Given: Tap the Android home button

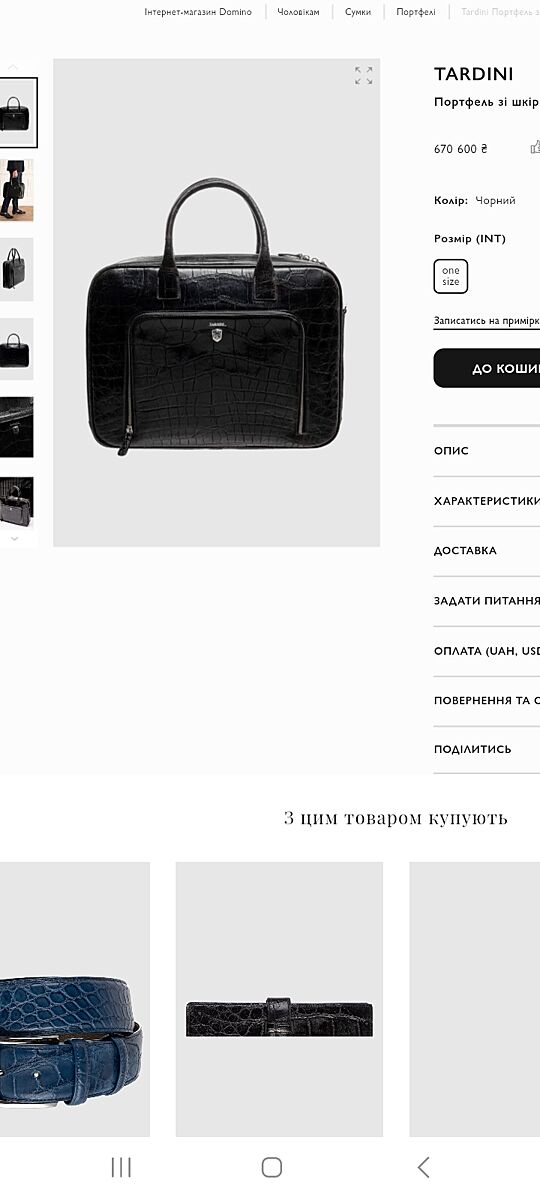Looking at the screenshot, I should pyautogui.click(x=271, y=1167).
